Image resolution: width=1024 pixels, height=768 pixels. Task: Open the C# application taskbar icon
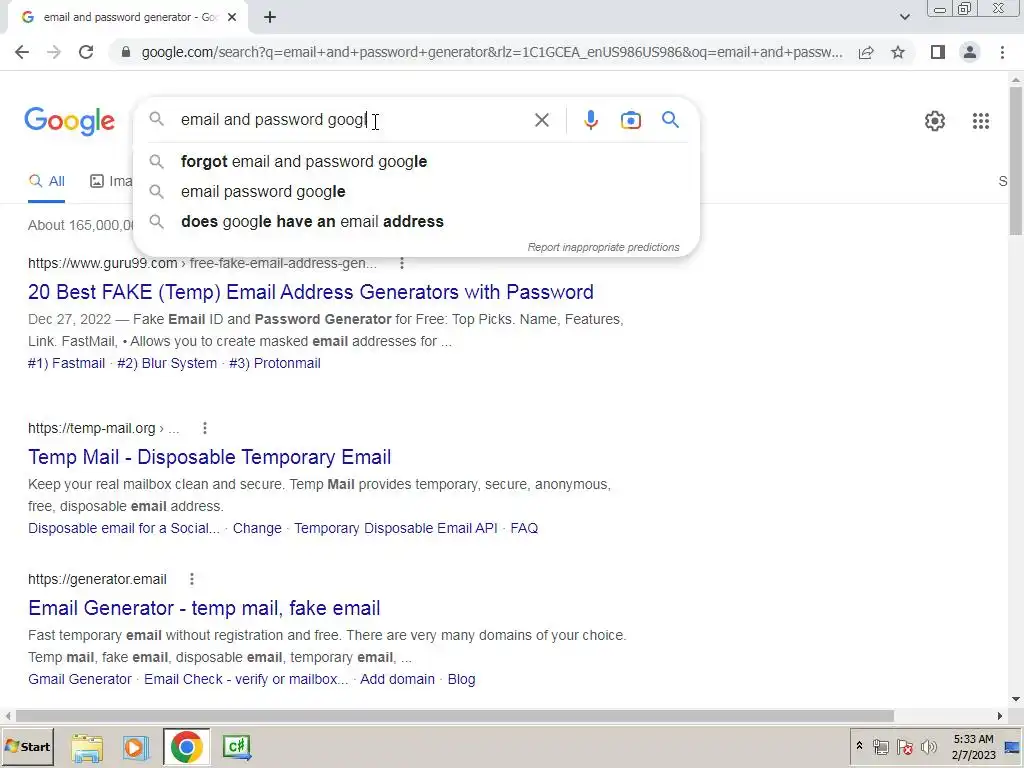(236, 747)
